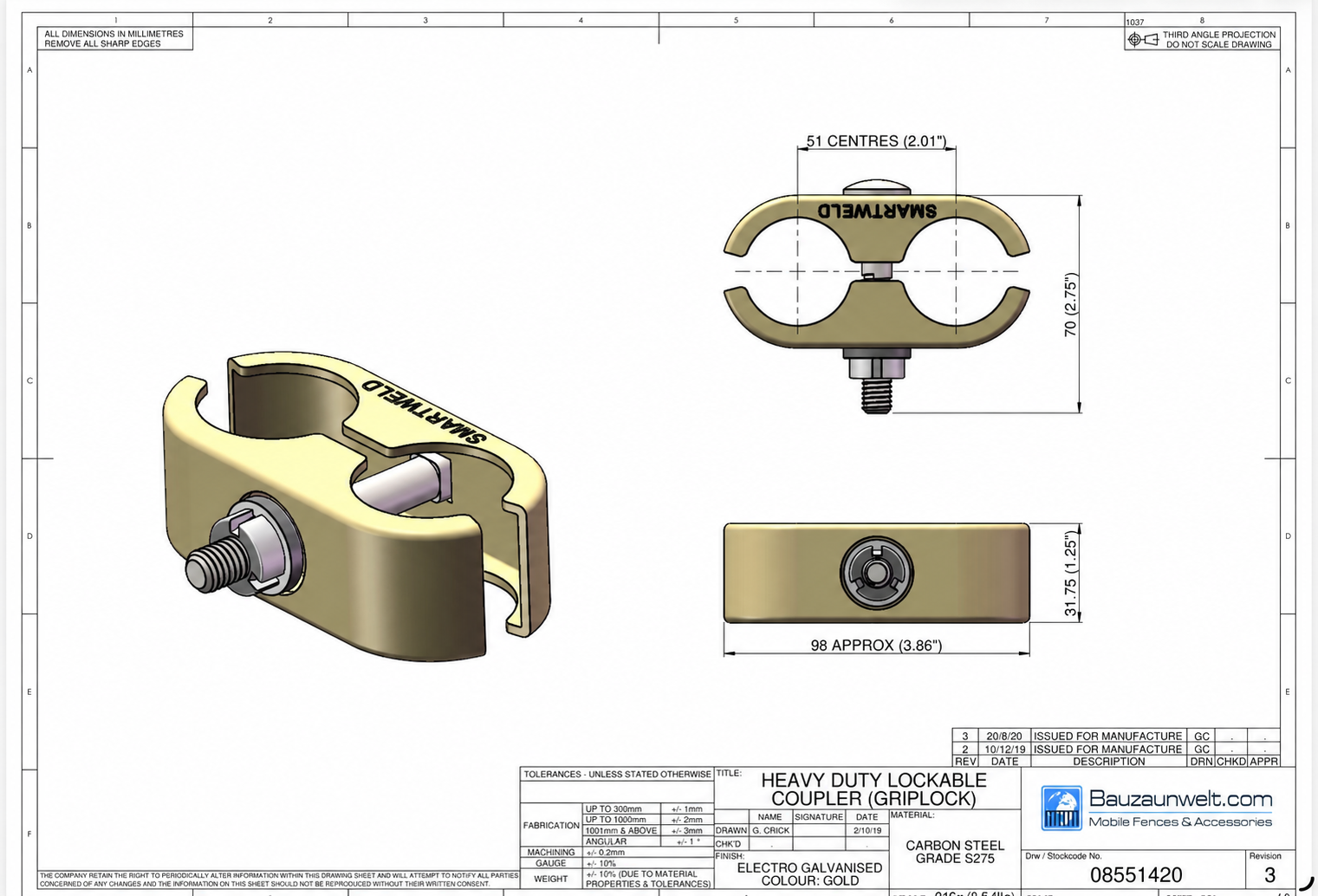
Task: Click the copyright notice beginning 'THE COMPANY RETAIN'
Action: tap(279, 880)
